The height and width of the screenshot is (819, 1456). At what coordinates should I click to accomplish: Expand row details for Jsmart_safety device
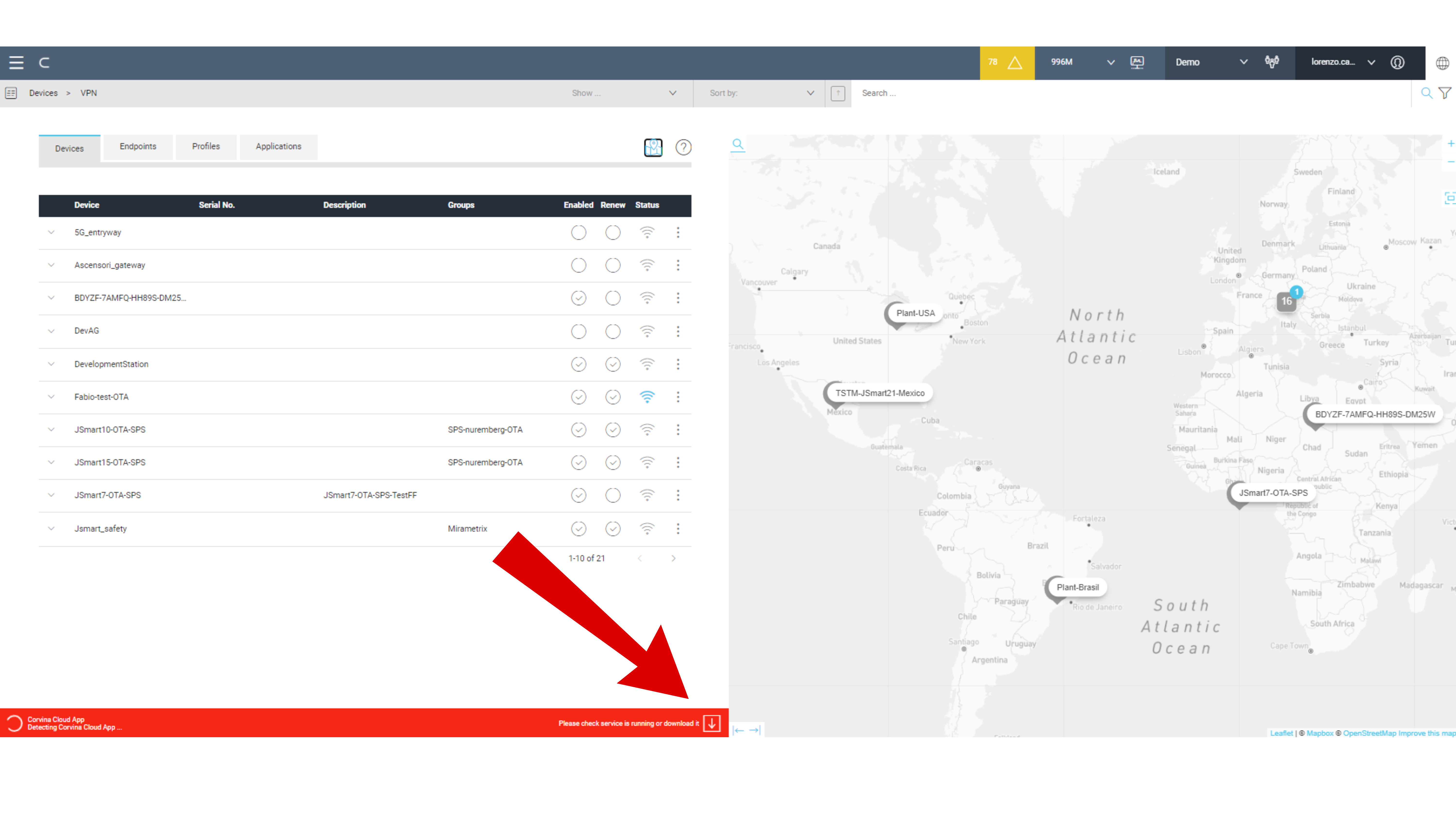pyautogui.click(x=51, y=528)
